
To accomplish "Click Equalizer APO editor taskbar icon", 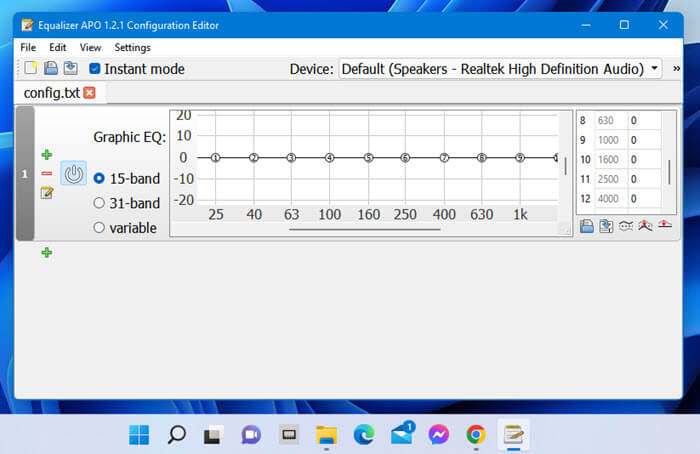I will coord(513,435).
